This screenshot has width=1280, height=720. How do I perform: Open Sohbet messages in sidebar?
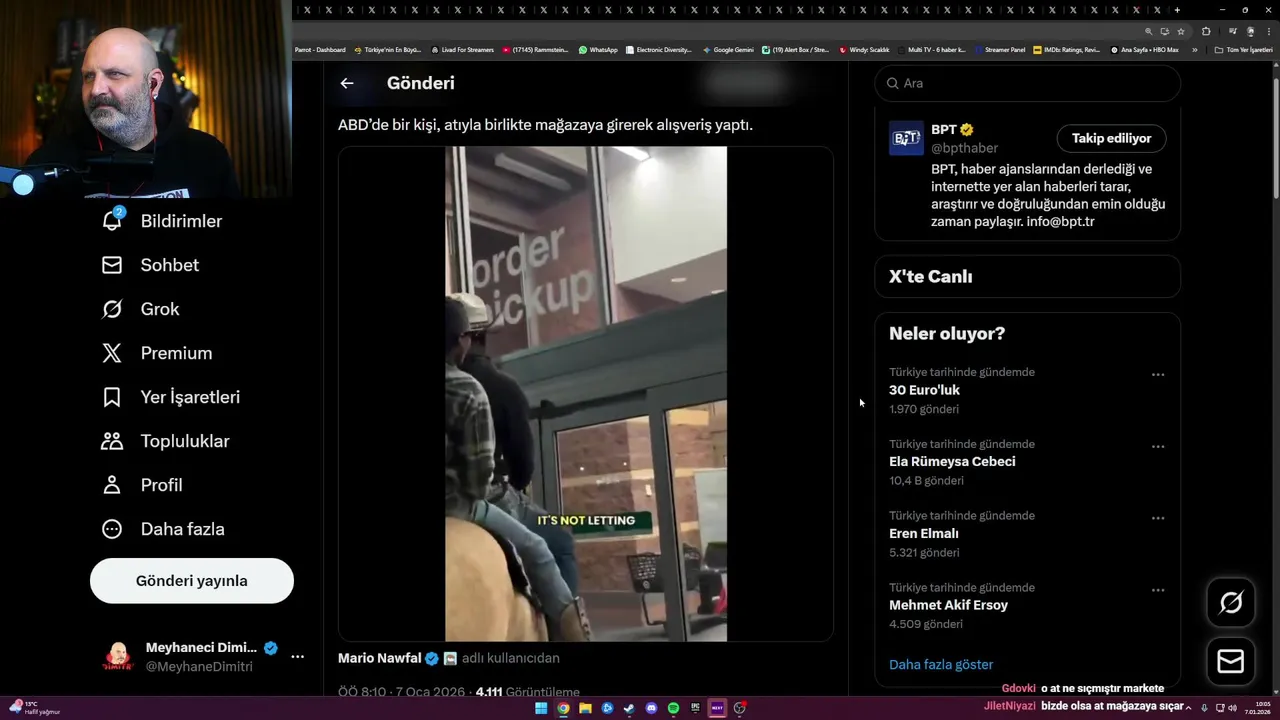[150, 265]
